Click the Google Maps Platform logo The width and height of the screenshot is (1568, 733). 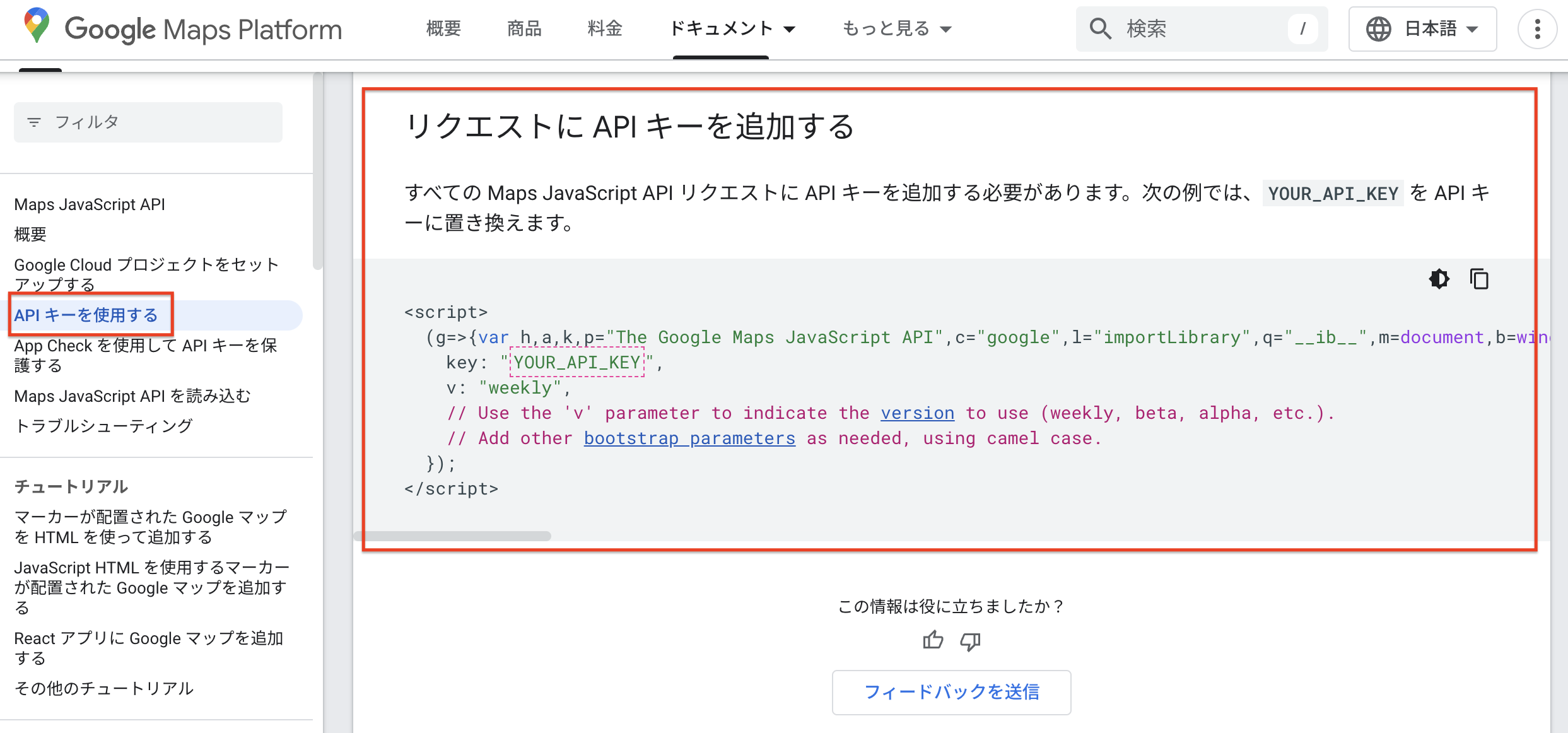click(x=183, y=28)
